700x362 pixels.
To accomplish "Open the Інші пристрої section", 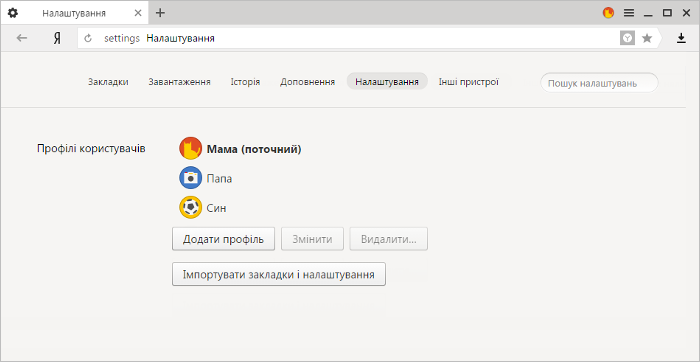I will pyautogui.click(x=468, y=82).
